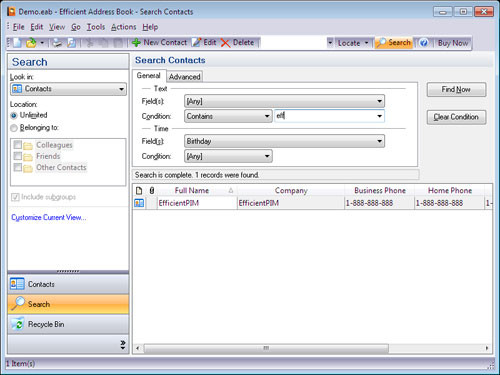Click the Open file folder icon

tap(31, 43)
